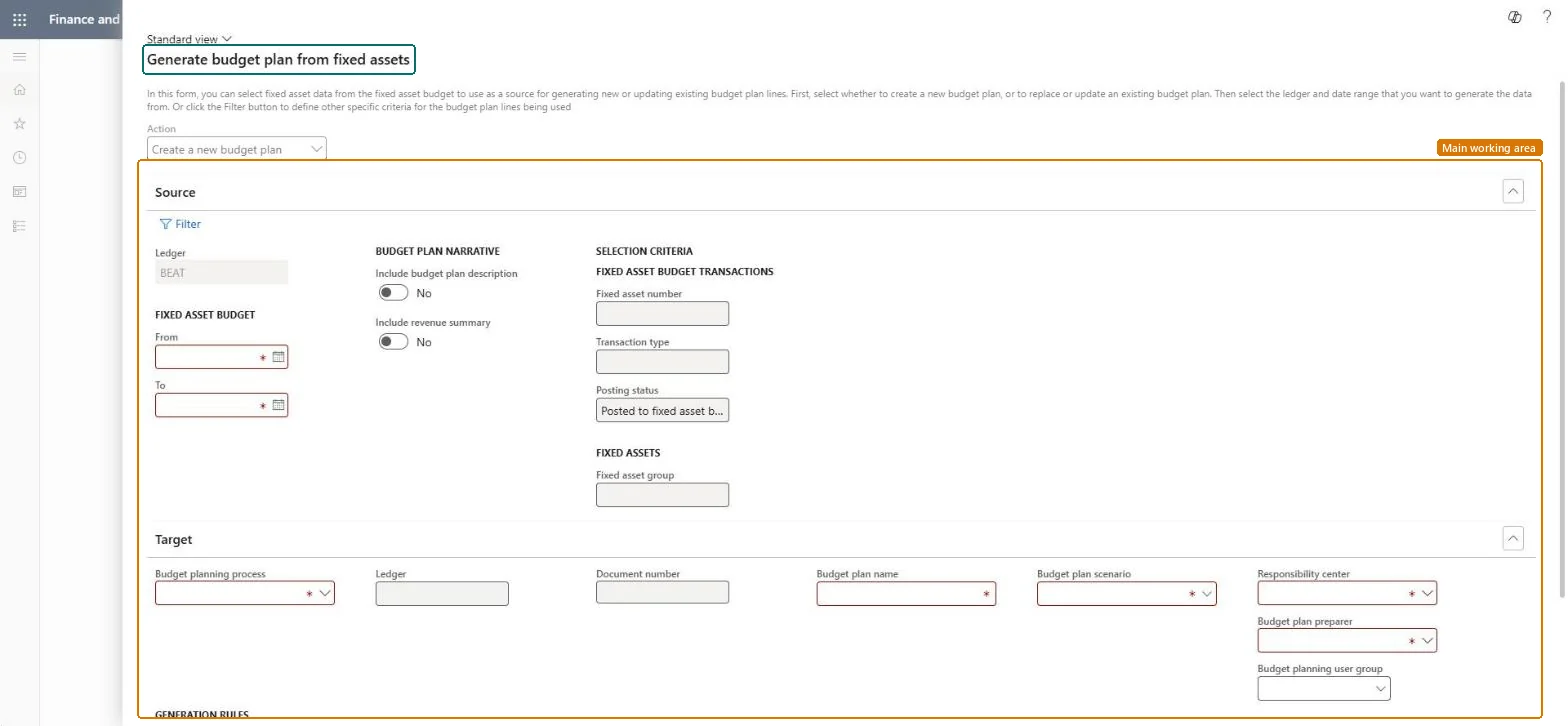
Task: Open Workspaces icon in the sidebar
Action: click(19, 192)
